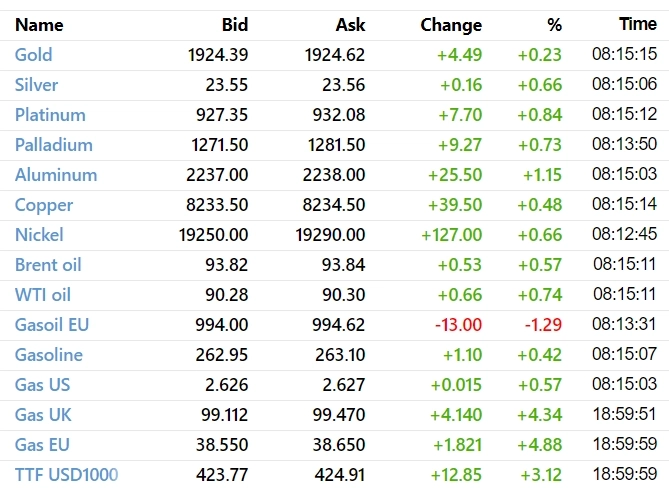Viewport: 669px width, 496px height.
Task: Click the Gas EU link
Action: click(x=42, y=445)
